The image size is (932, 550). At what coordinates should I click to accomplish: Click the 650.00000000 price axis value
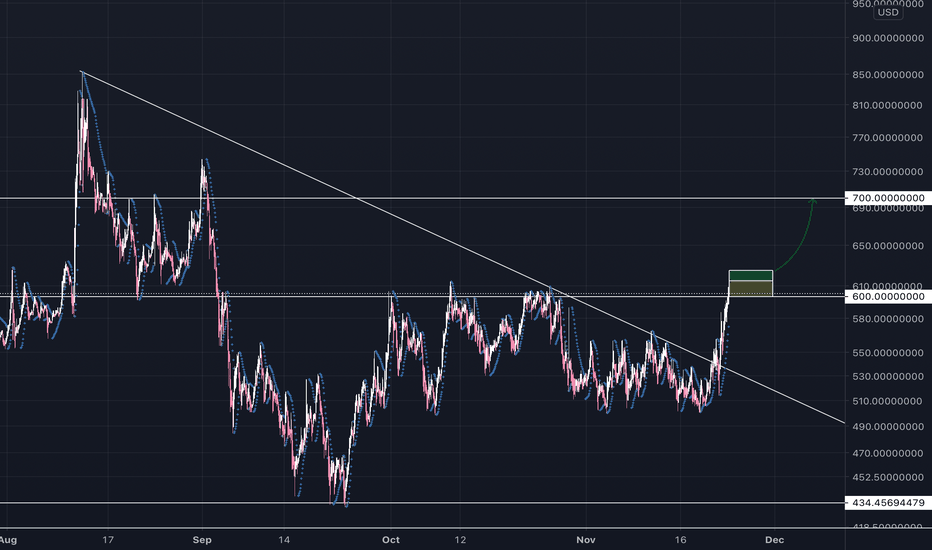pos(887,246)
